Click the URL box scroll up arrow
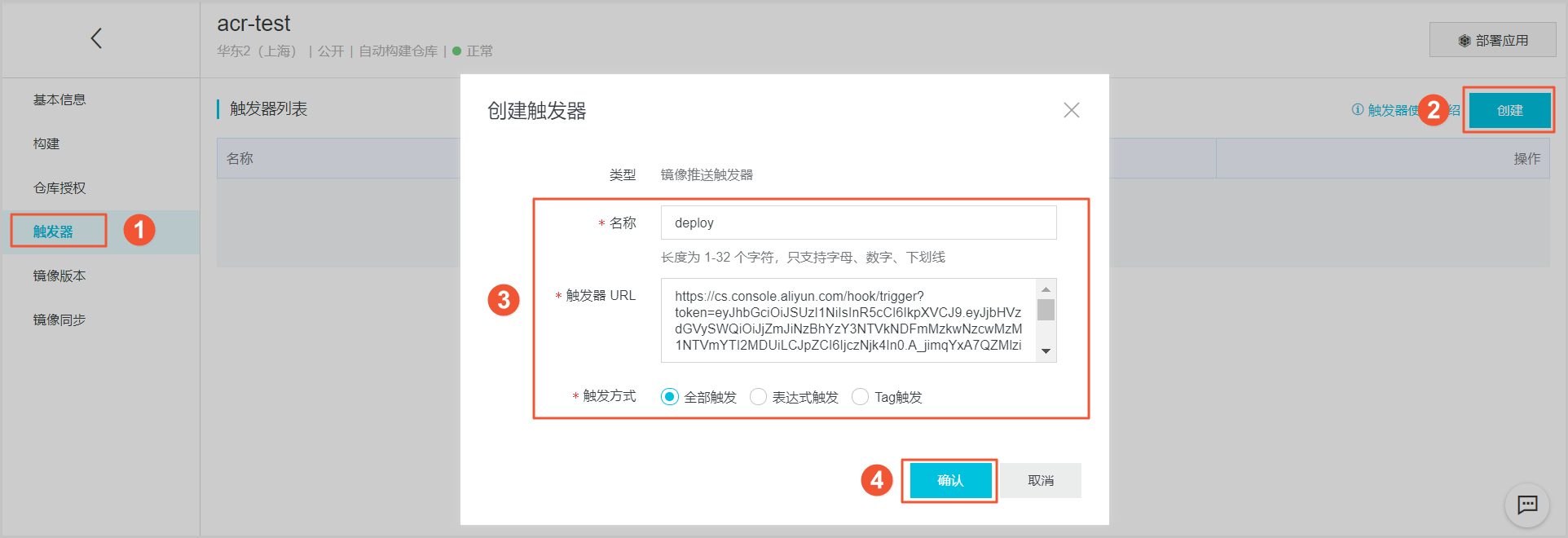The height and width of the screenshot is (538, 1568). point(1046,289)
